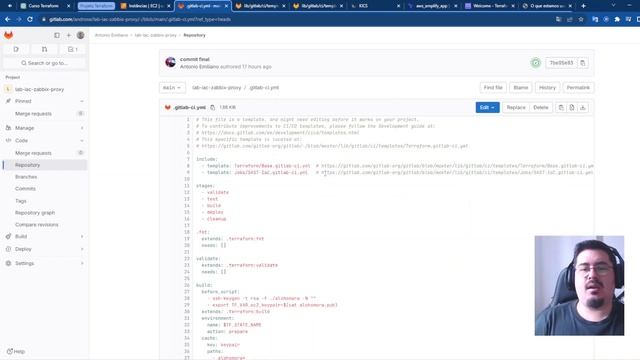Open the GitLab fox logo home
This screenshot has width=640, height=360.
[9, 35]
